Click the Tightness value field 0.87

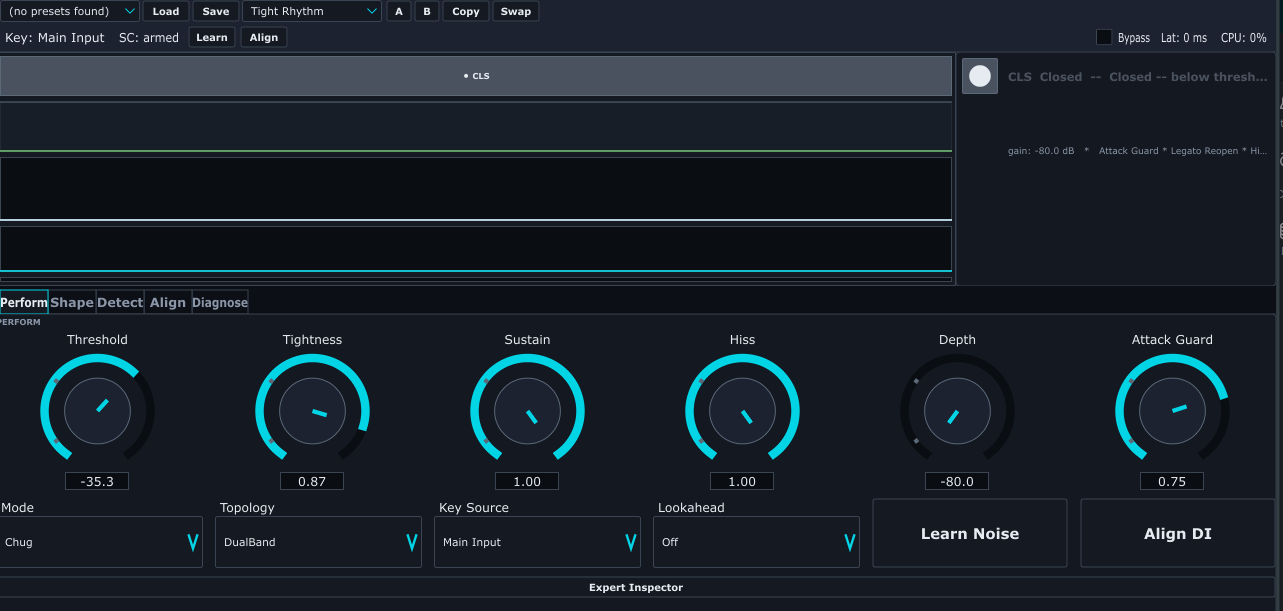click(x=312, y=481)
